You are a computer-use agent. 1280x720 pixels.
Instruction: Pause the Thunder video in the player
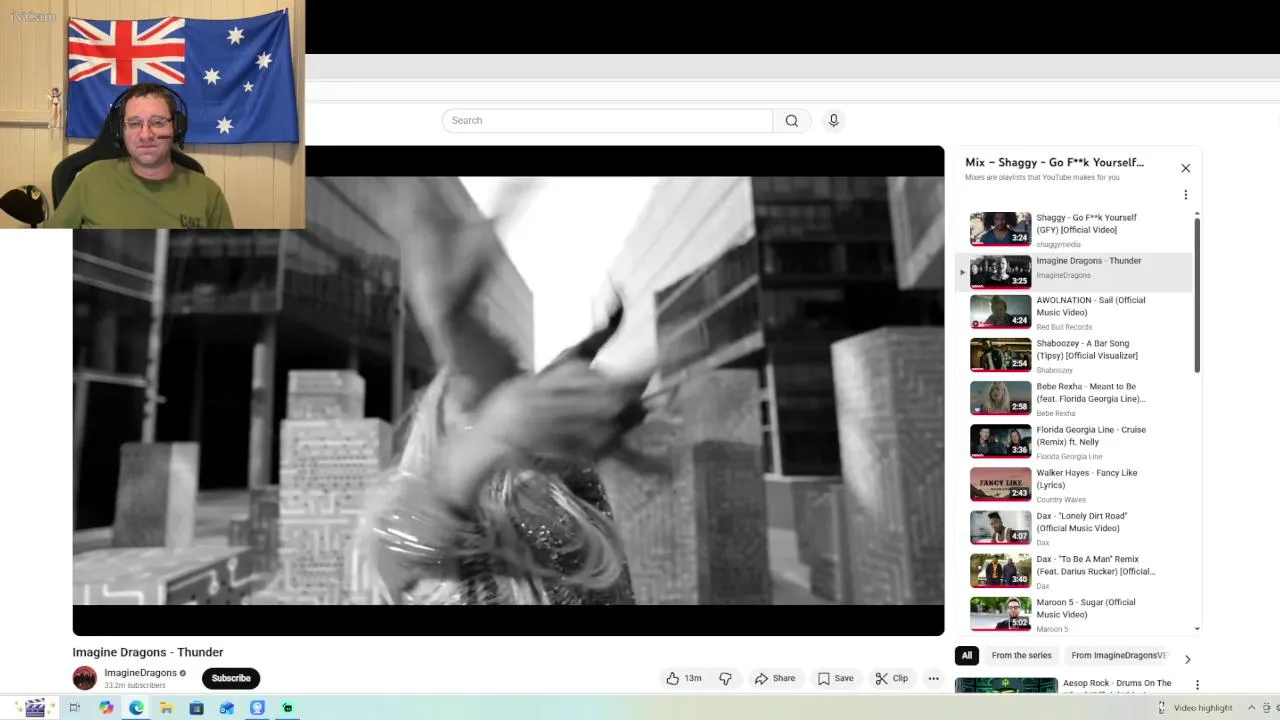tap(508, 390)
